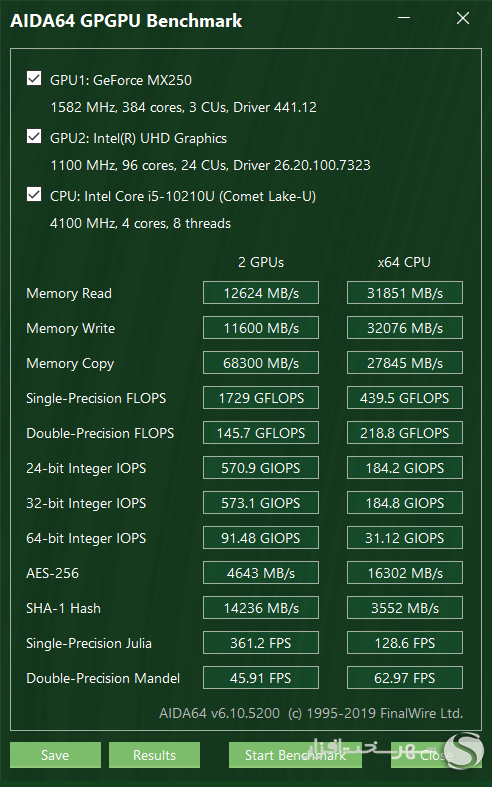The width and height of the screenshot is (492, 787).
Task: Select the GPU AES-256 value 4643 MB/s
Action: (x=261, y=573)
